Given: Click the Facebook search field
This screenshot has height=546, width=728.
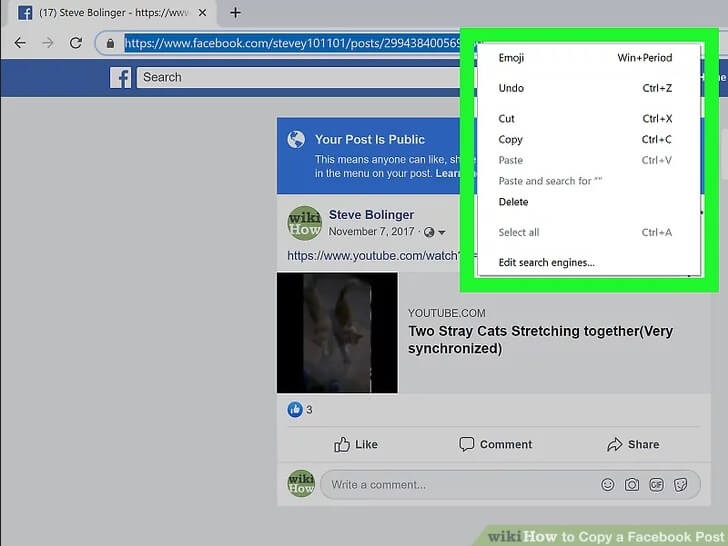Looking at the screenshot, I should click(299, 77).
